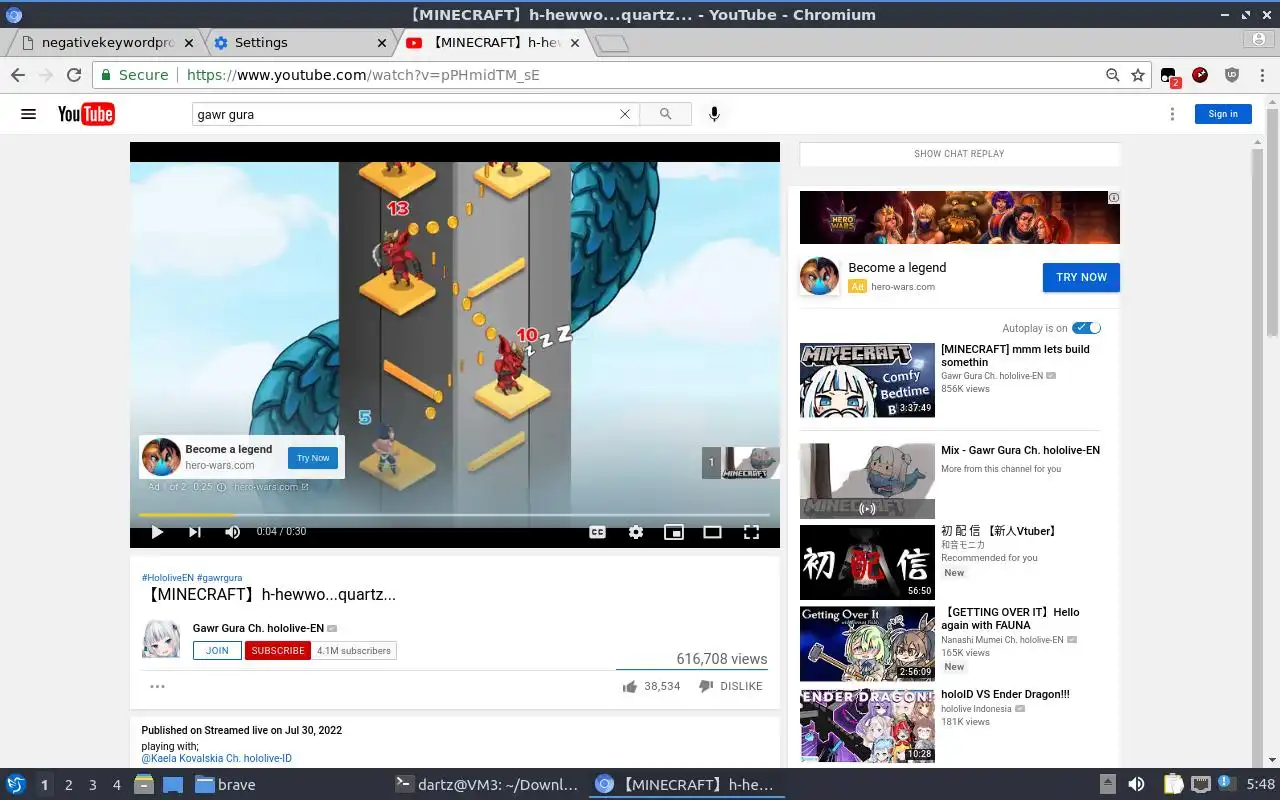Open YouTube settings three-dot menu
1280x800 pixels.
tap(1172, 114)
